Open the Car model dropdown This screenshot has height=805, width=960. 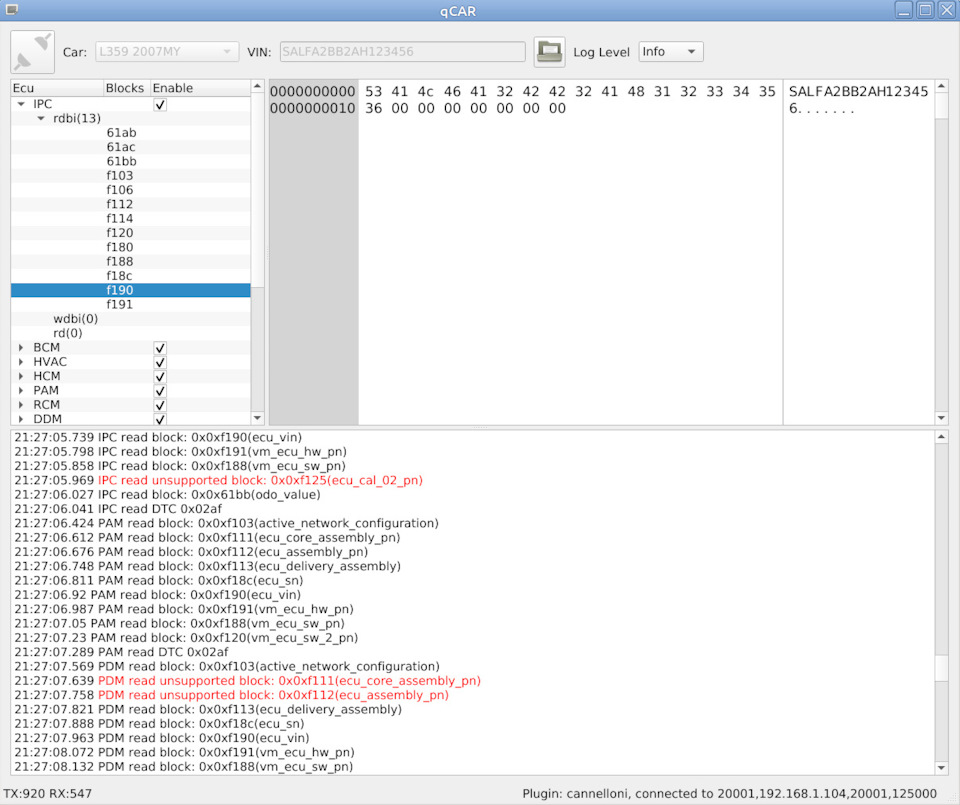167,52
